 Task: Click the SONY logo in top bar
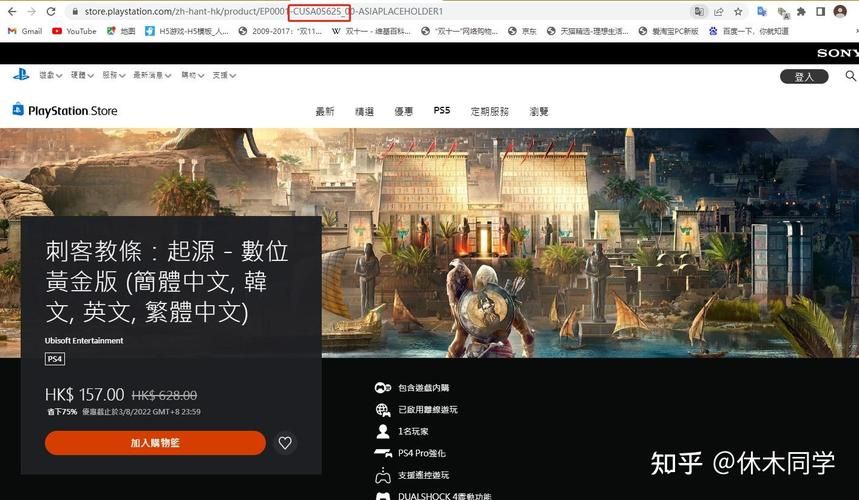838,53
